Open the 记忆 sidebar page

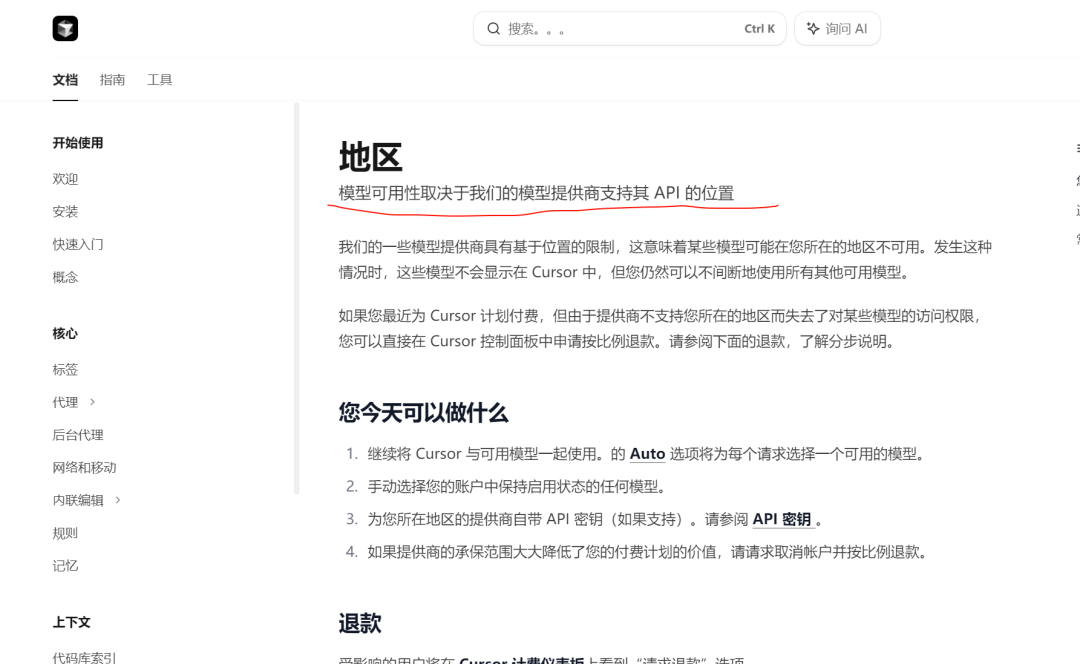point(65,566)
